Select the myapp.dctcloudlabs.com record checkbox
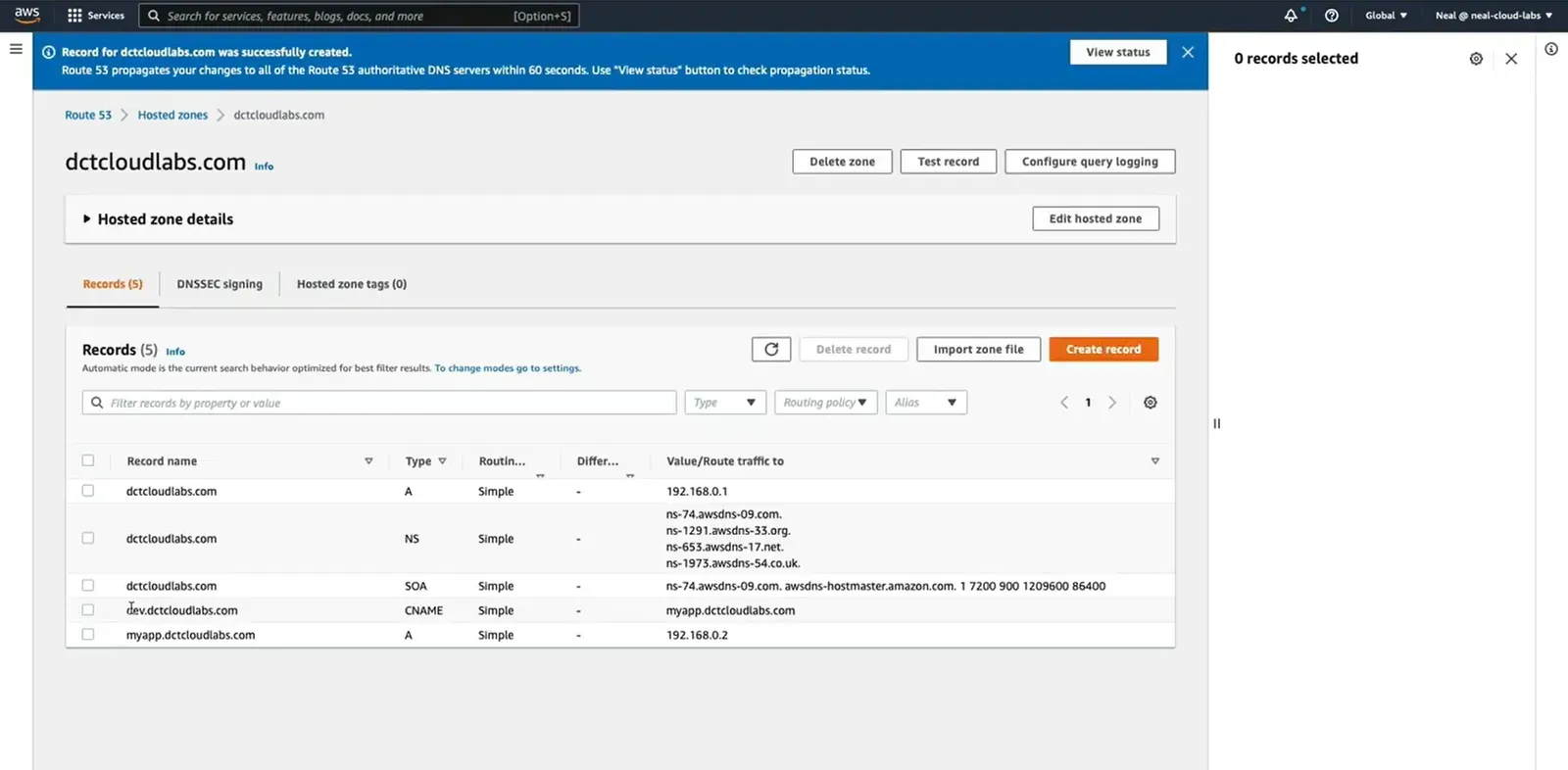Screen dimensions: 1568x770 [88, 635]
